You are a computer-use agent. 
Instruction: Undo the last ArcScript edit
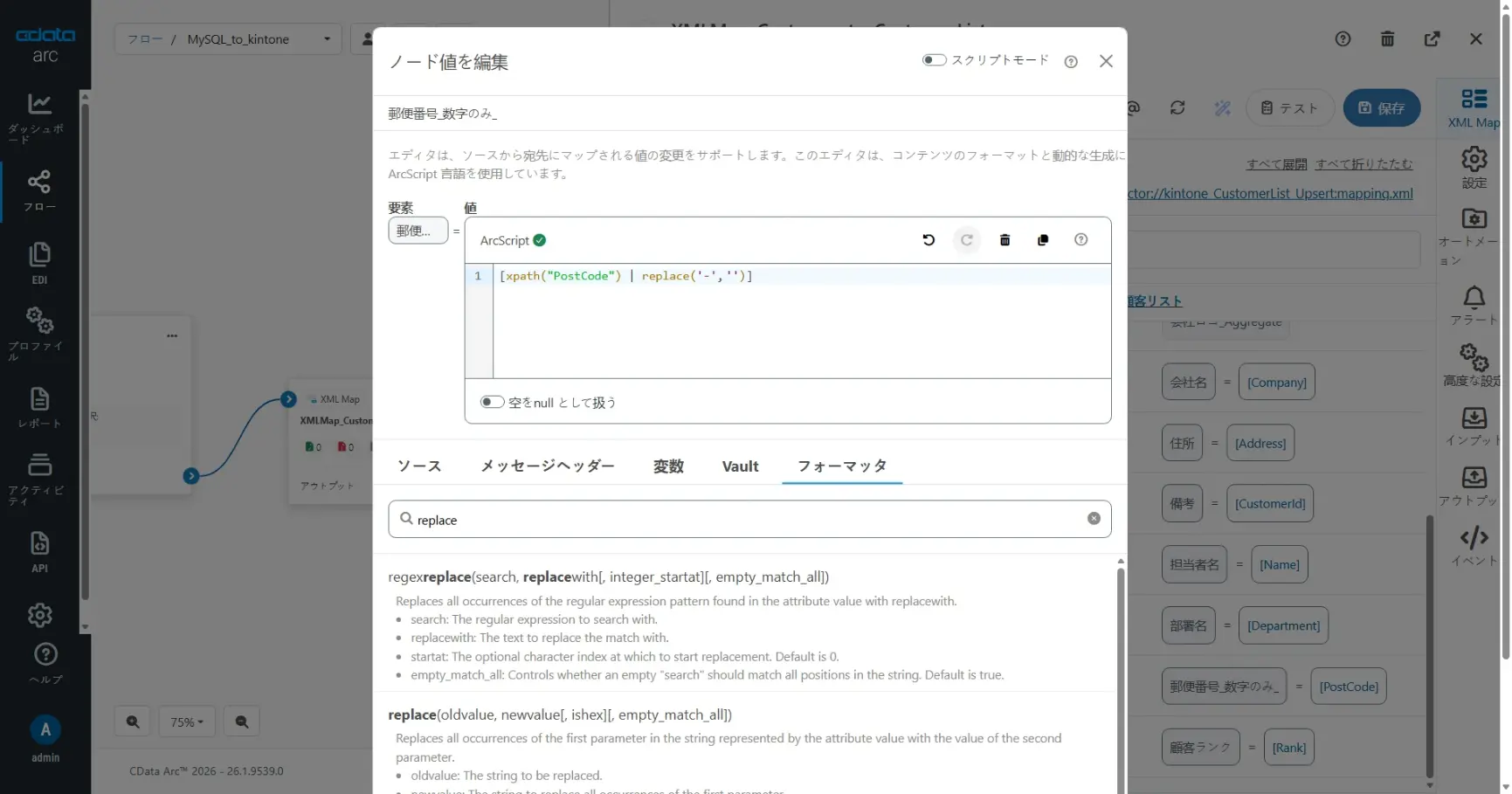(x=929, y=239)
